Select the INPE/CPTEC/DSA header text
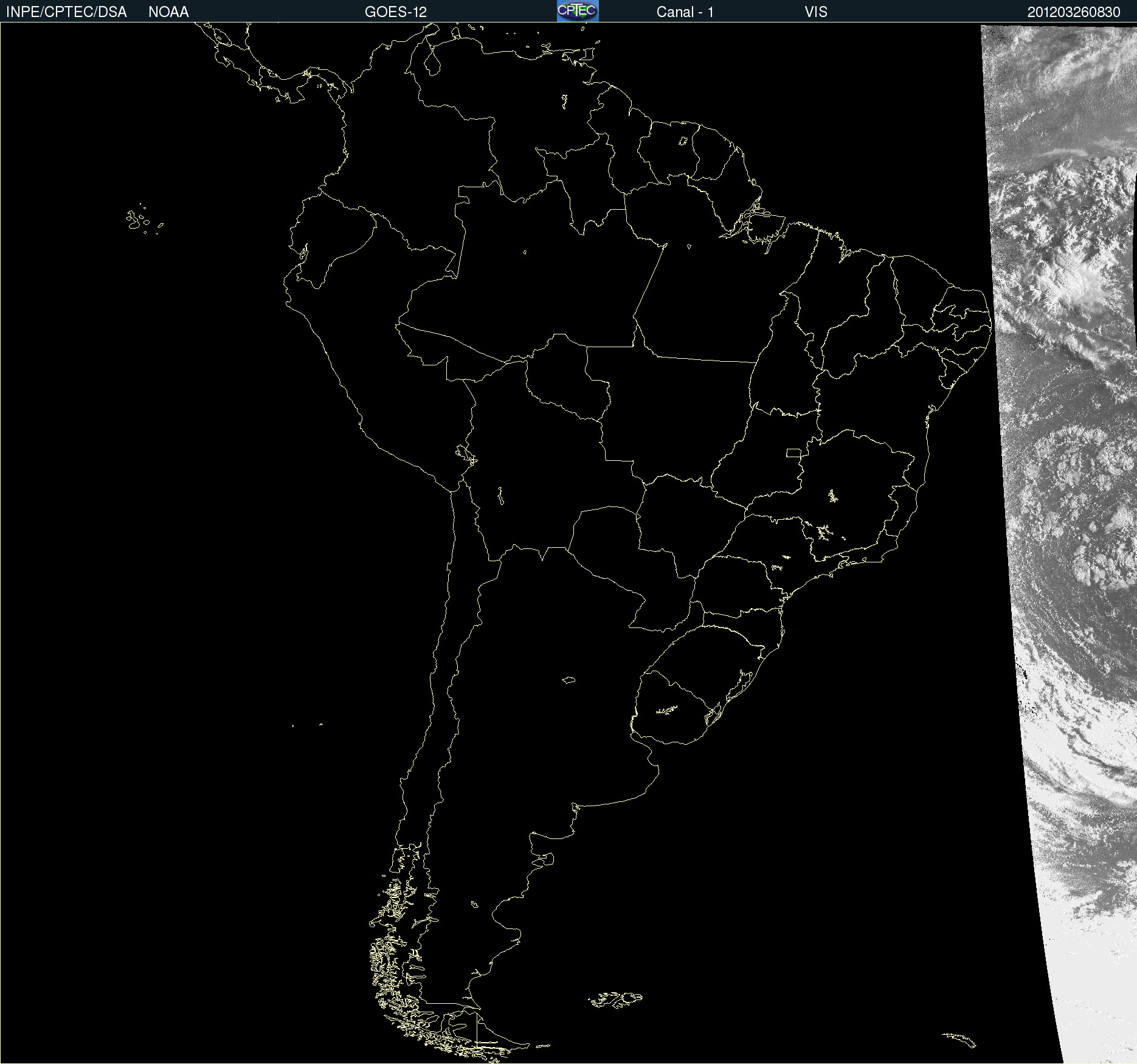 click(x=66, y=12)
